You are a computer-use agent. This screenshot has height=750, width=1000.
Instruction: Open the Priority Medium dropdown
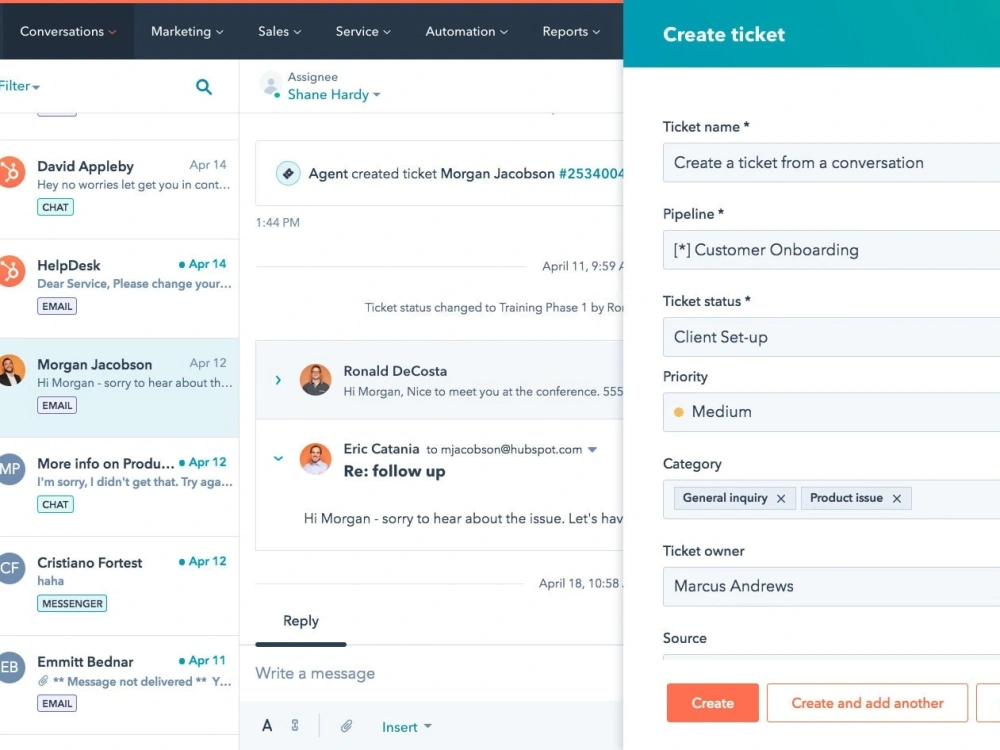tap(831, 412)
